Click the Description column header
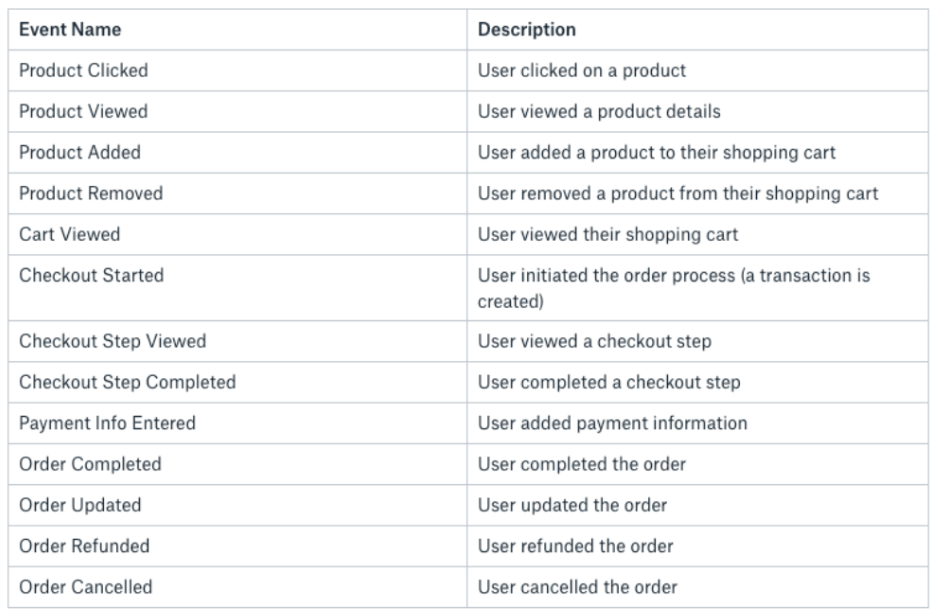This screenshot has height=616, width=935. point(527,30)
